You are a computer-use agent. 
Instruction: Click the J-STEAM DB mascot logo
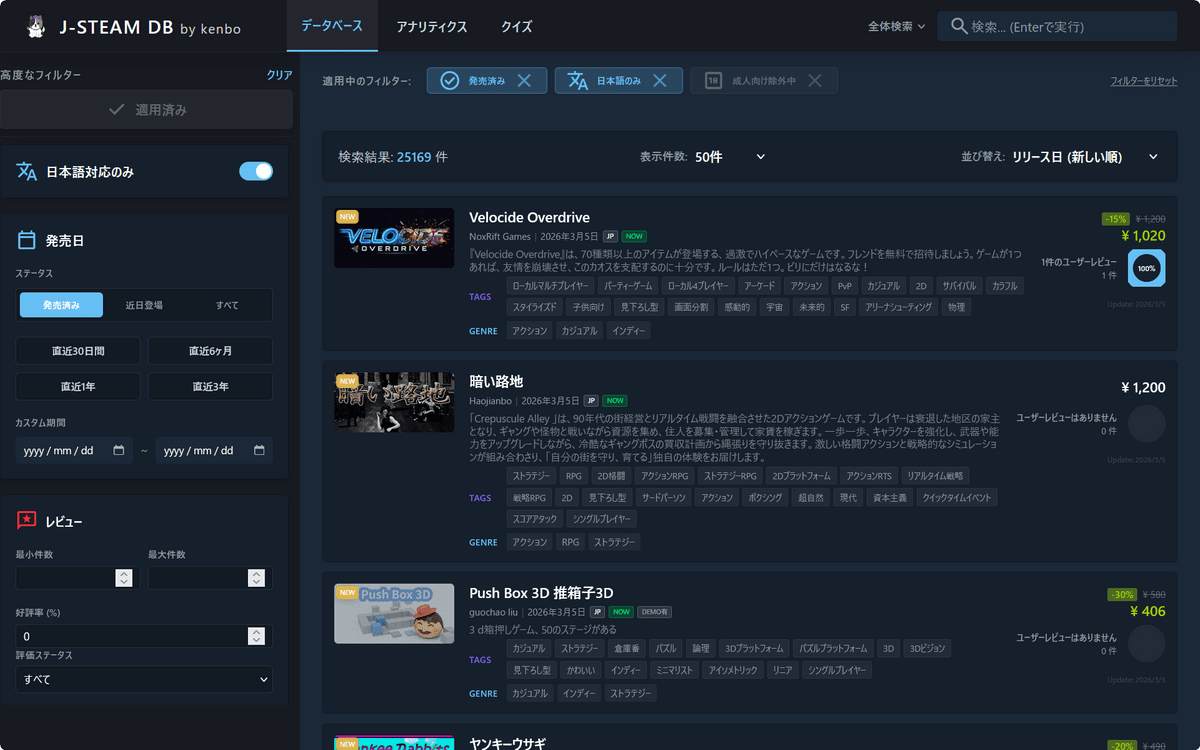(36, 26)
